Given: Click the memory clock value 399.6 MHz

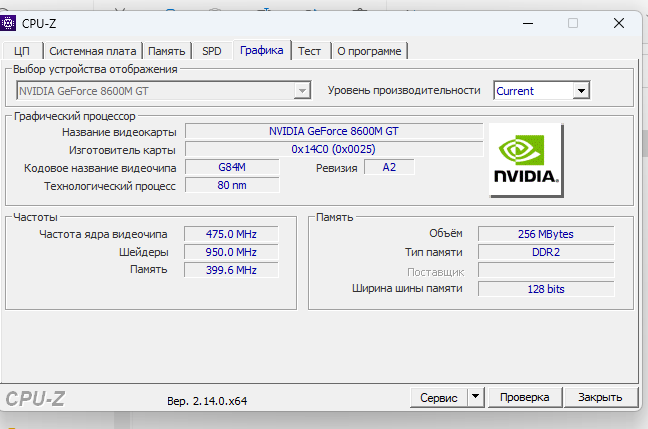Looking at the screenshot, I should pos(231,270).
